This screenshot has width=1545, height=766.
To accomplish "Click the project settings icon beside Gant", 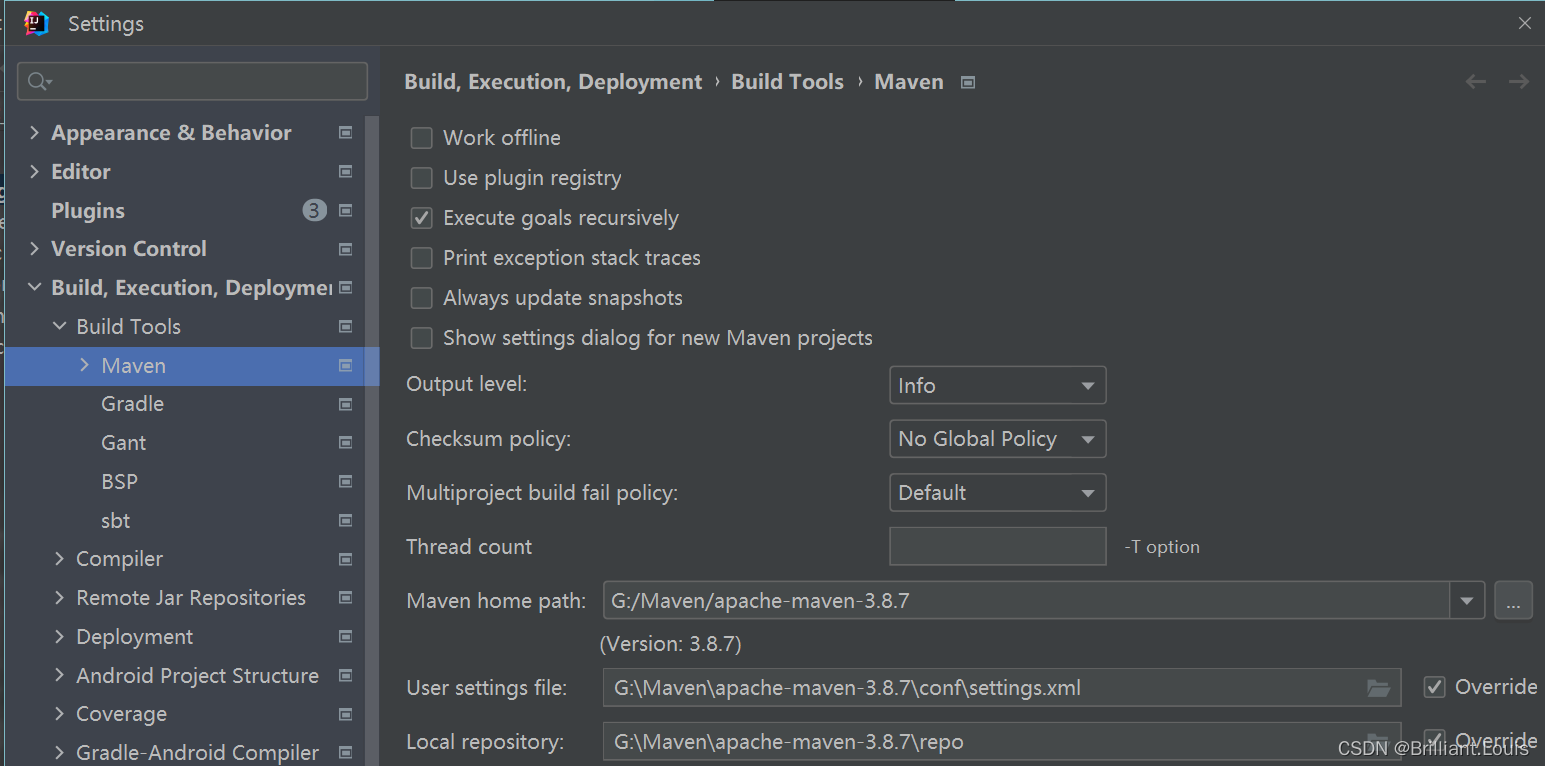I will [346, 443].
